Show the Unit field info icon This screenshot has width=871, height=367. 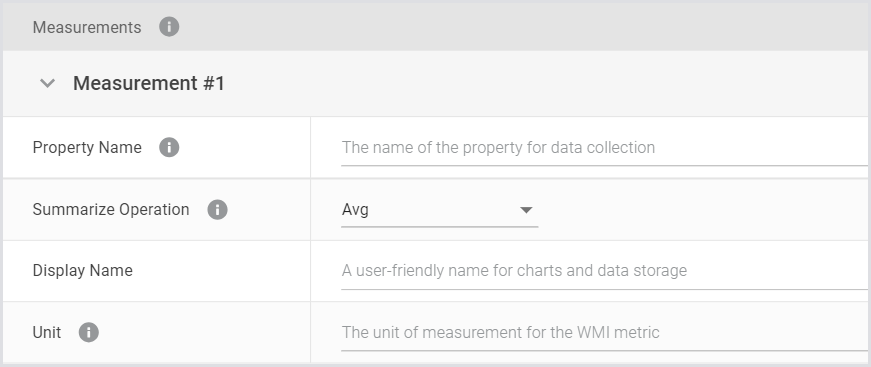[88, 333]
